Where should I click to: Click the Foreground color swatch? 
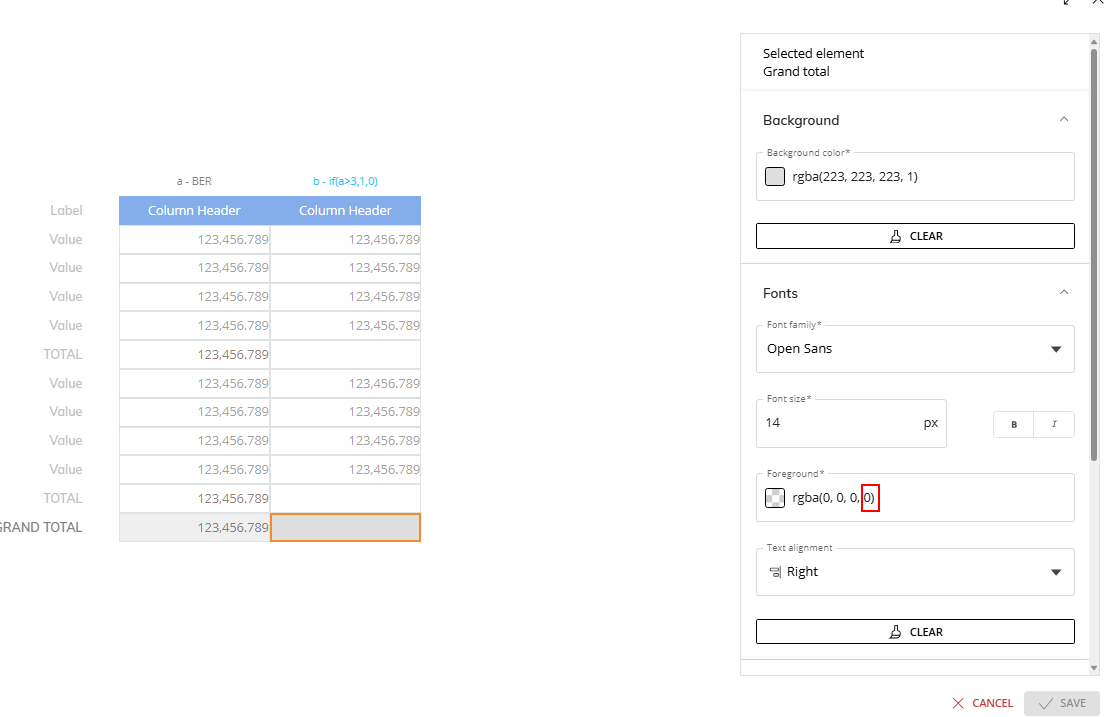point(774,498)
